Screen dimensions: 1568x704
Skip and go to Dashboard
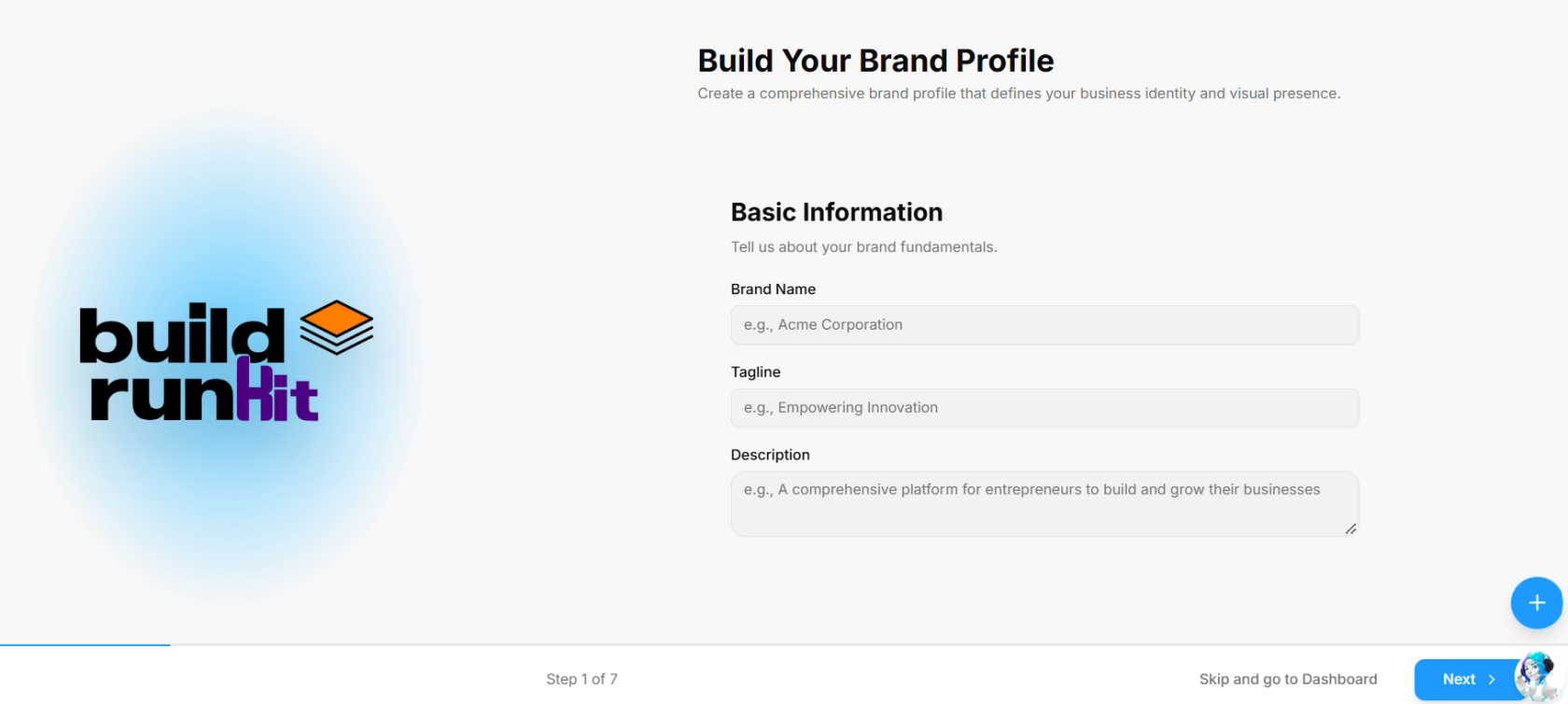(x=1288, y=679)
